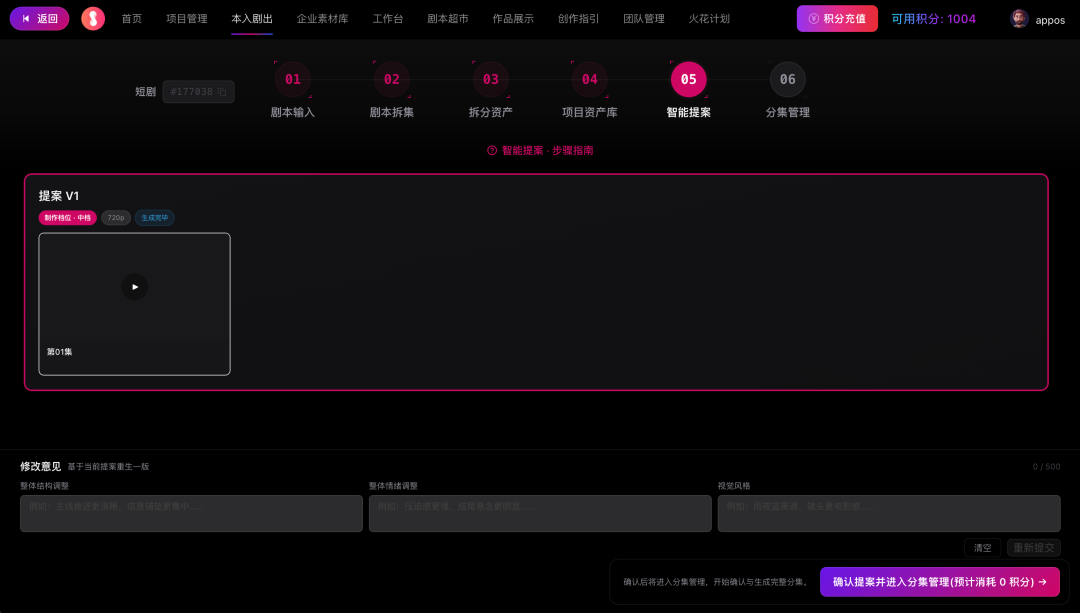The width and height of the screenshot is (1080, 613).
Task: Click the 返回 back button
Action: pos(39,19)
